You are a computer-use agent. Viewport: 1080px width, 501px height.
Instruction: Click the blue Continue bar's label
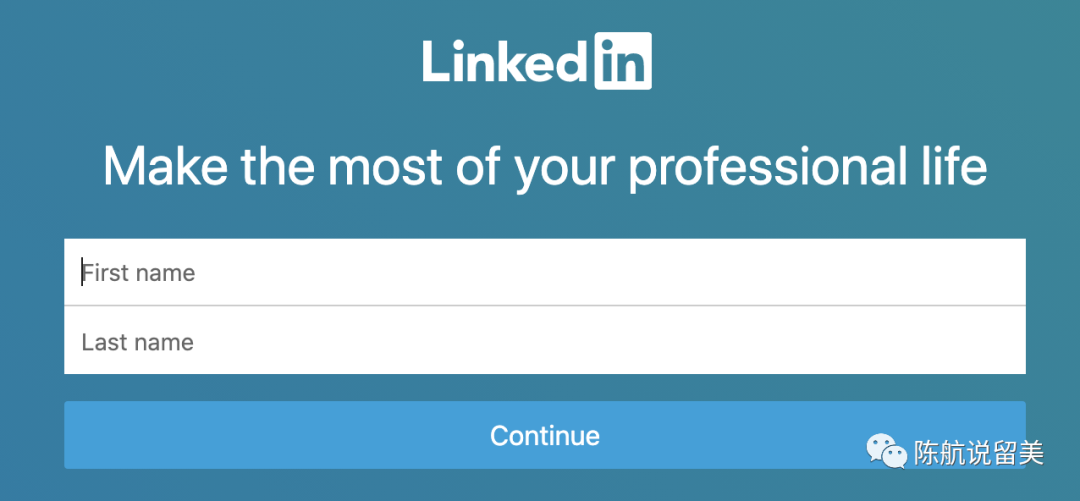[545, 436]
